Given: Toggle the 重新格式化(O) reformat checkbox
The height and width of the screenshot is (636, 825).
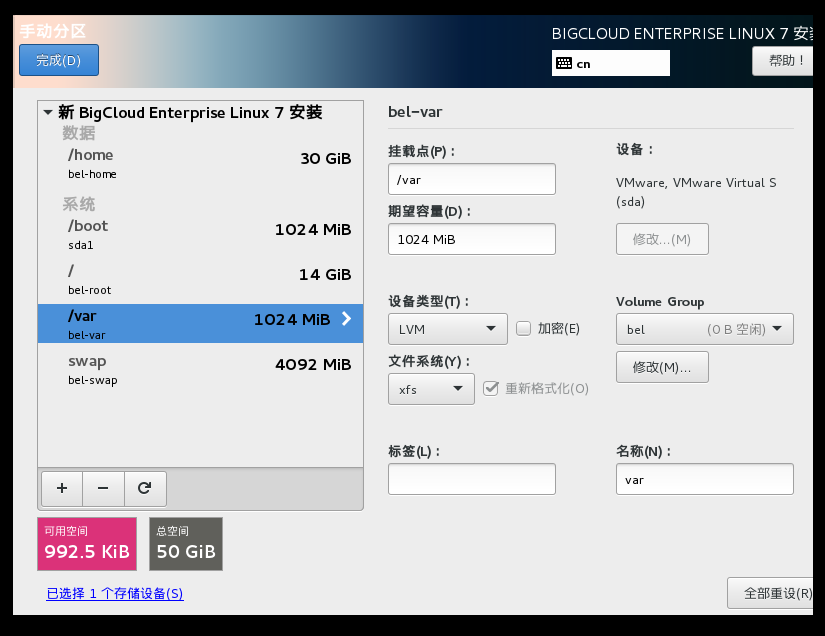Looking at the screenshot, I should pos(491,389).
